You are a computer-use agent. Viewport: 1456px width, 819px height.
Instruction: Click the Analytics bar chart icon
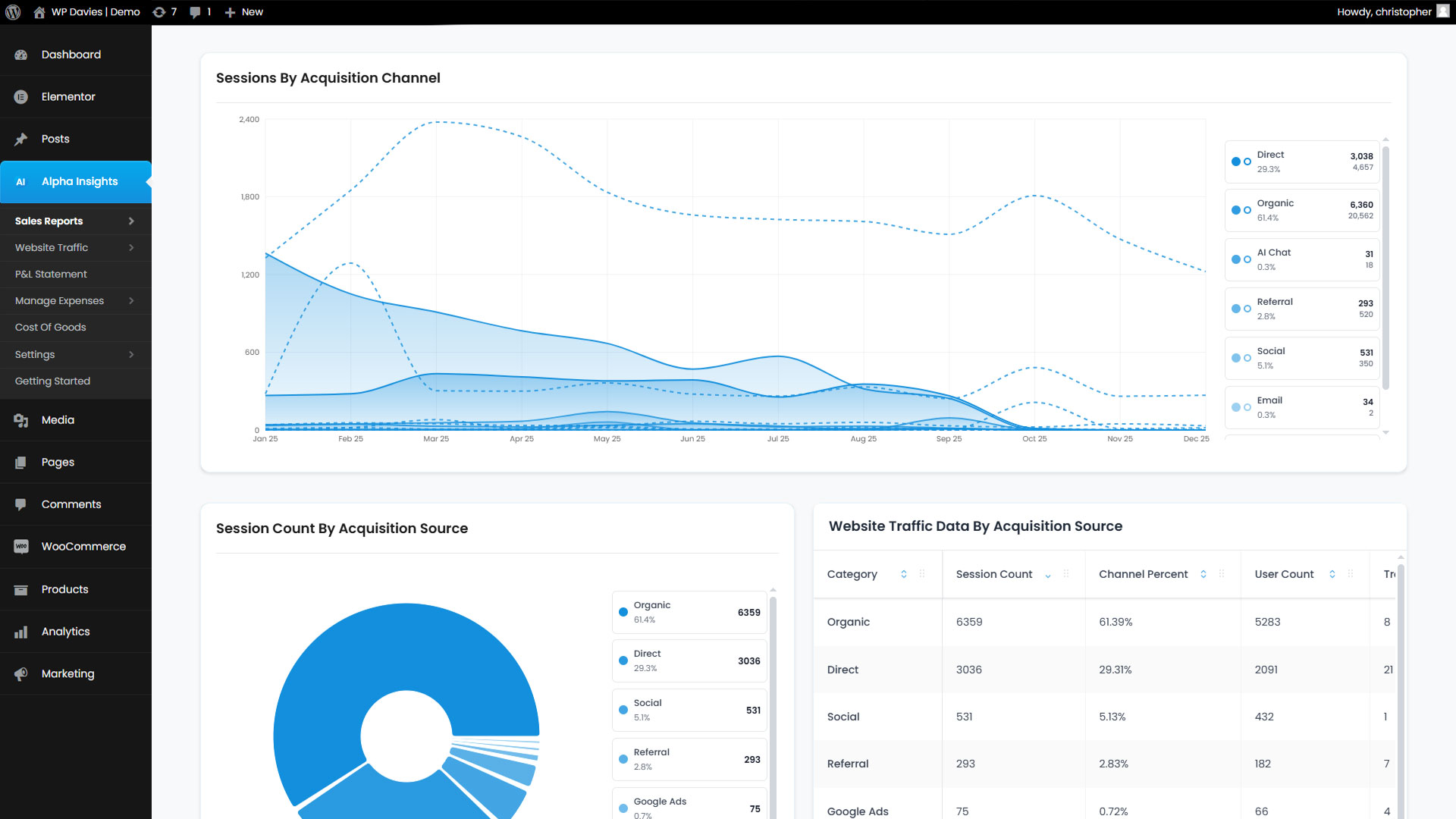(x=21, y=632)
